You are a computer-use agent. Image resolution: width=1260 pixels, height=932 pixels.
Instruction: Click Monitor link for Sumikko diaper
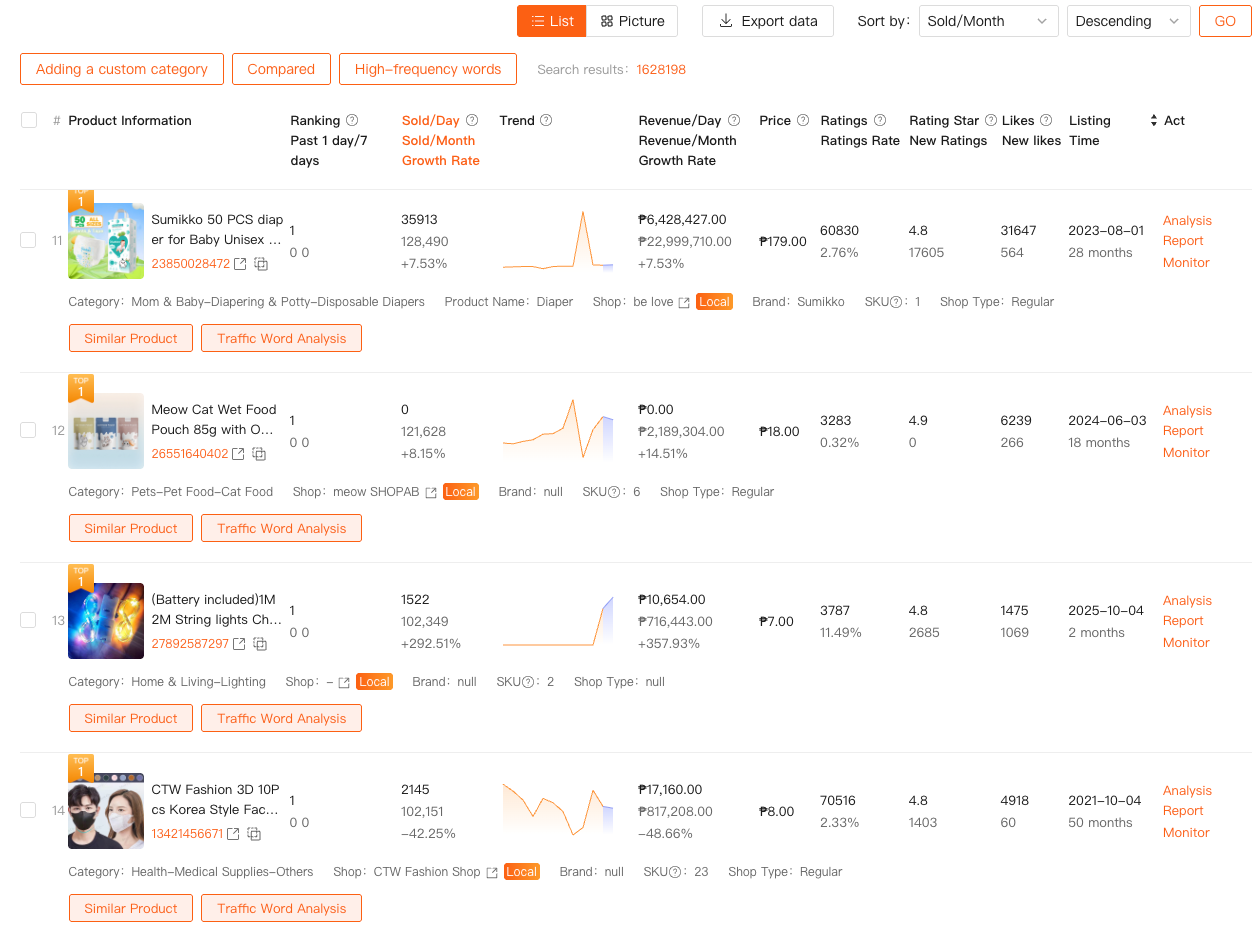pyautogui.click(x=1186, y=262)
